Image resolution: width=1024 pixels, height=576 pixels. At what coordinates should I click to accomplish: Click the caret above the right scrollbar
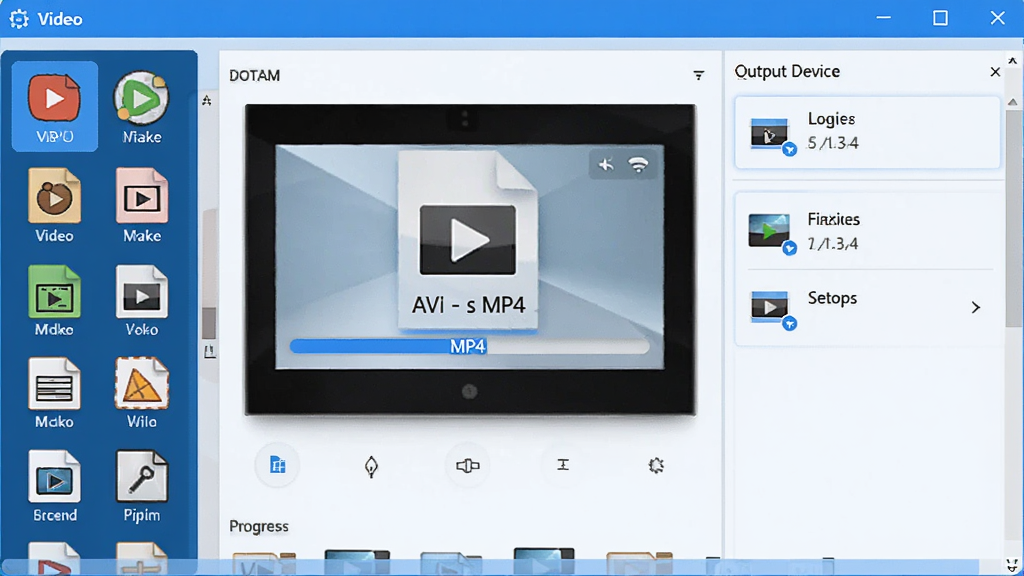coord(1012,61)
